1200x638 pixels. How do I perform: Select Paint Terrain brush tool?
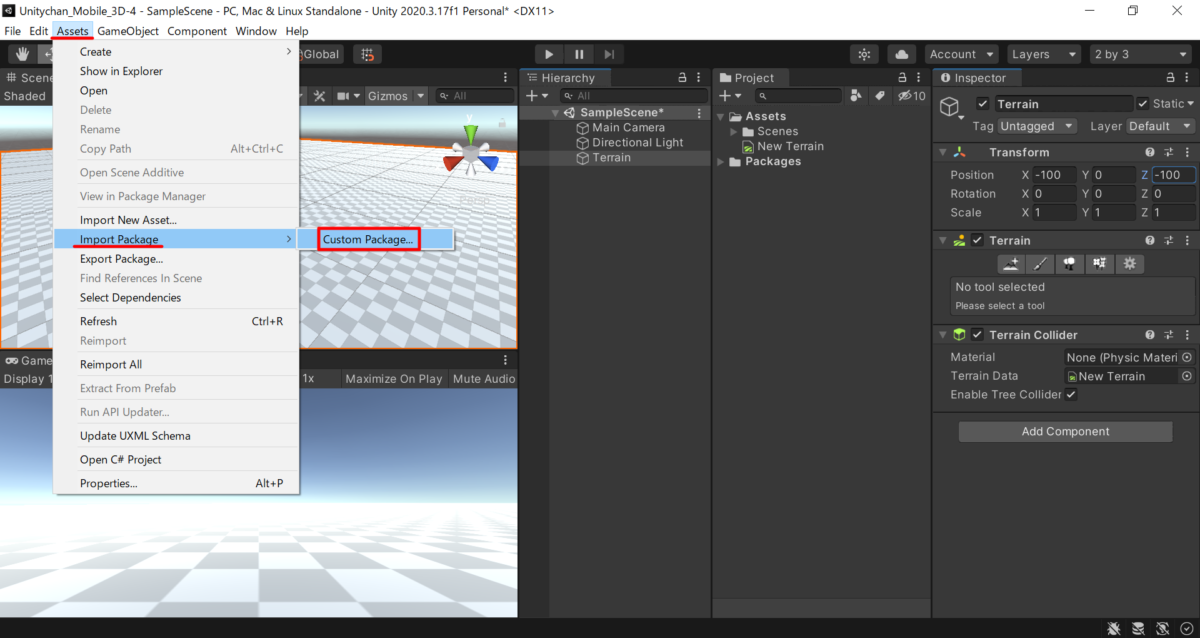(x=1040, y=264)
